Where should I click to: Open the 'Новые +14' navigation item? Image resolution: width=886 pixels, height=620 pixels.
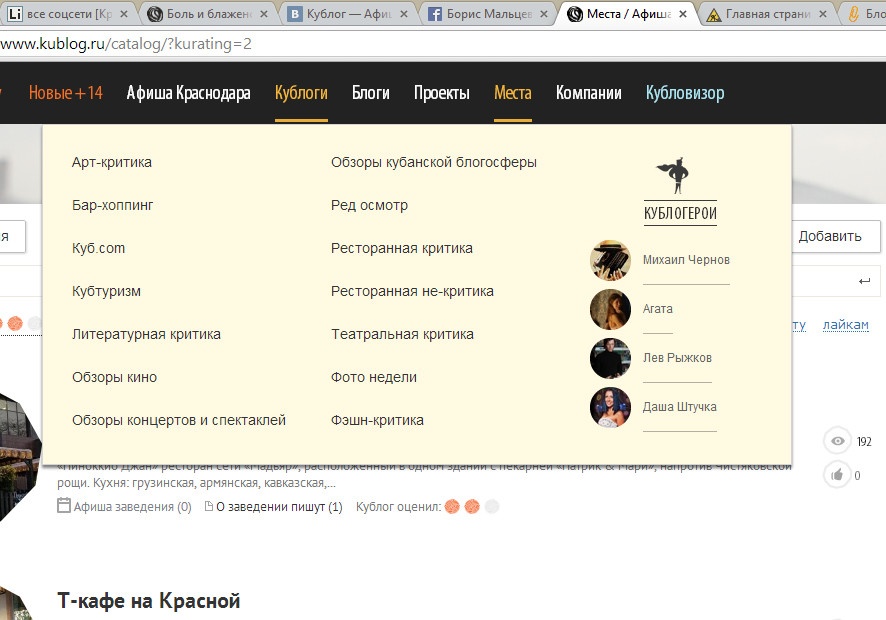(66, 93)
